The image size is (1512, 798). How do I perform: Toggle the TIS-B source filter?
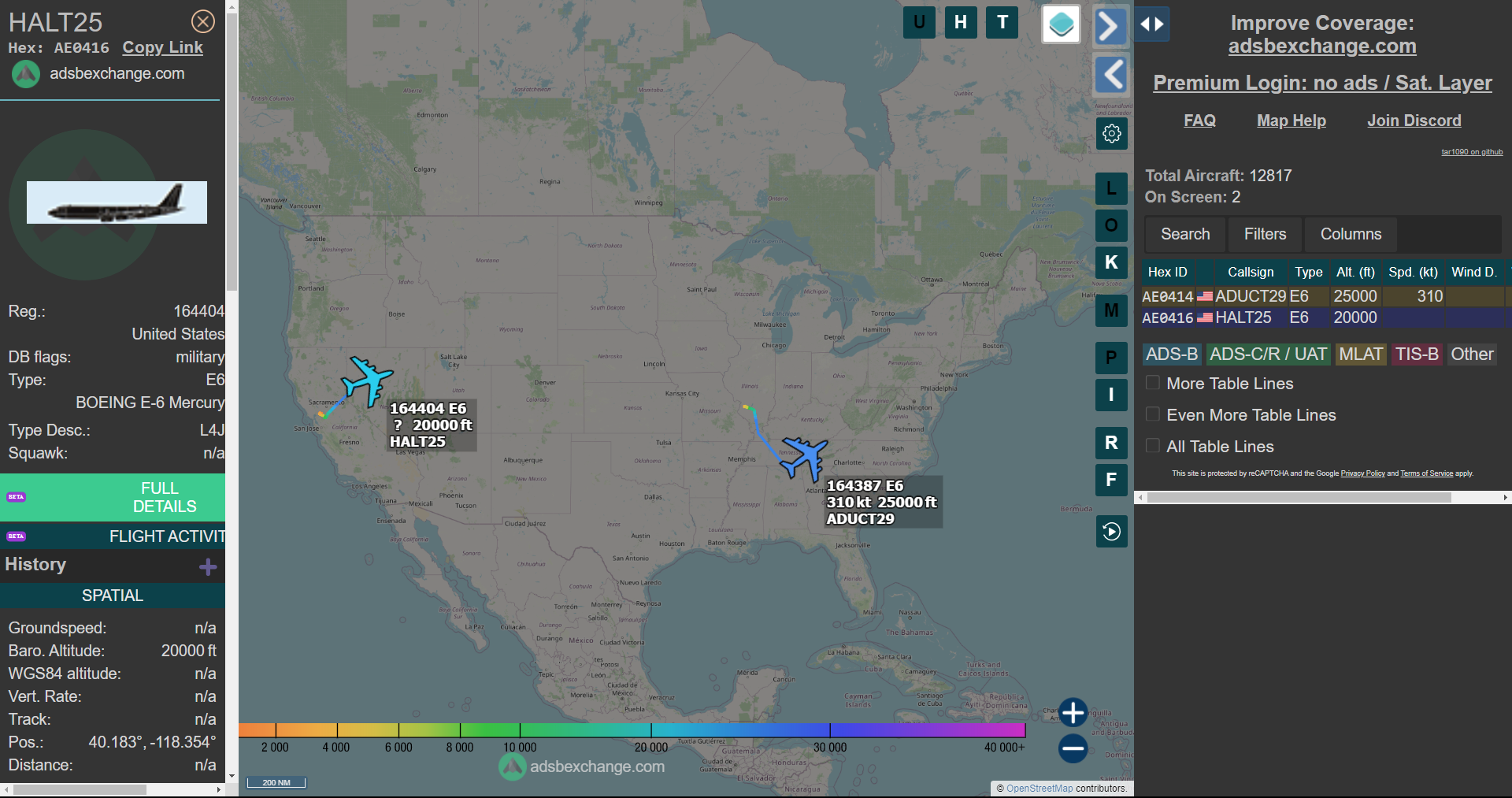[1417, 354]
